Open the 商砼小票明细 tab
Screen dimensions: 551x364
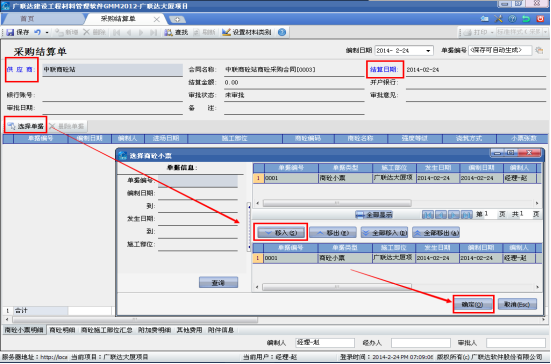[x=24, y=330]
